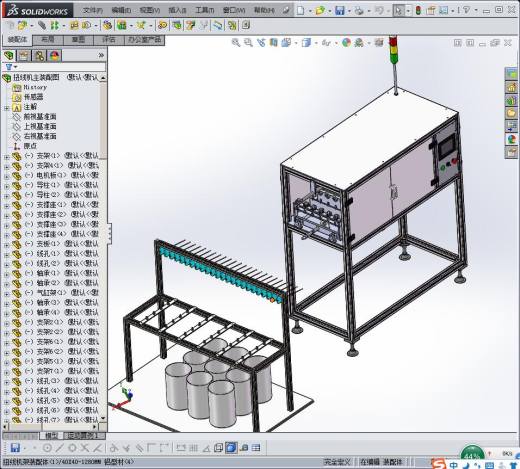Open the 工具(T) menu
520x469 pixels.
pos(205,10)
